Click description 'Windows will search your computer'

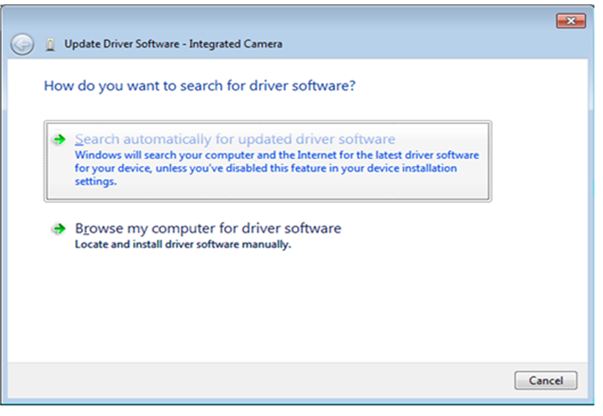click(277, 168)
